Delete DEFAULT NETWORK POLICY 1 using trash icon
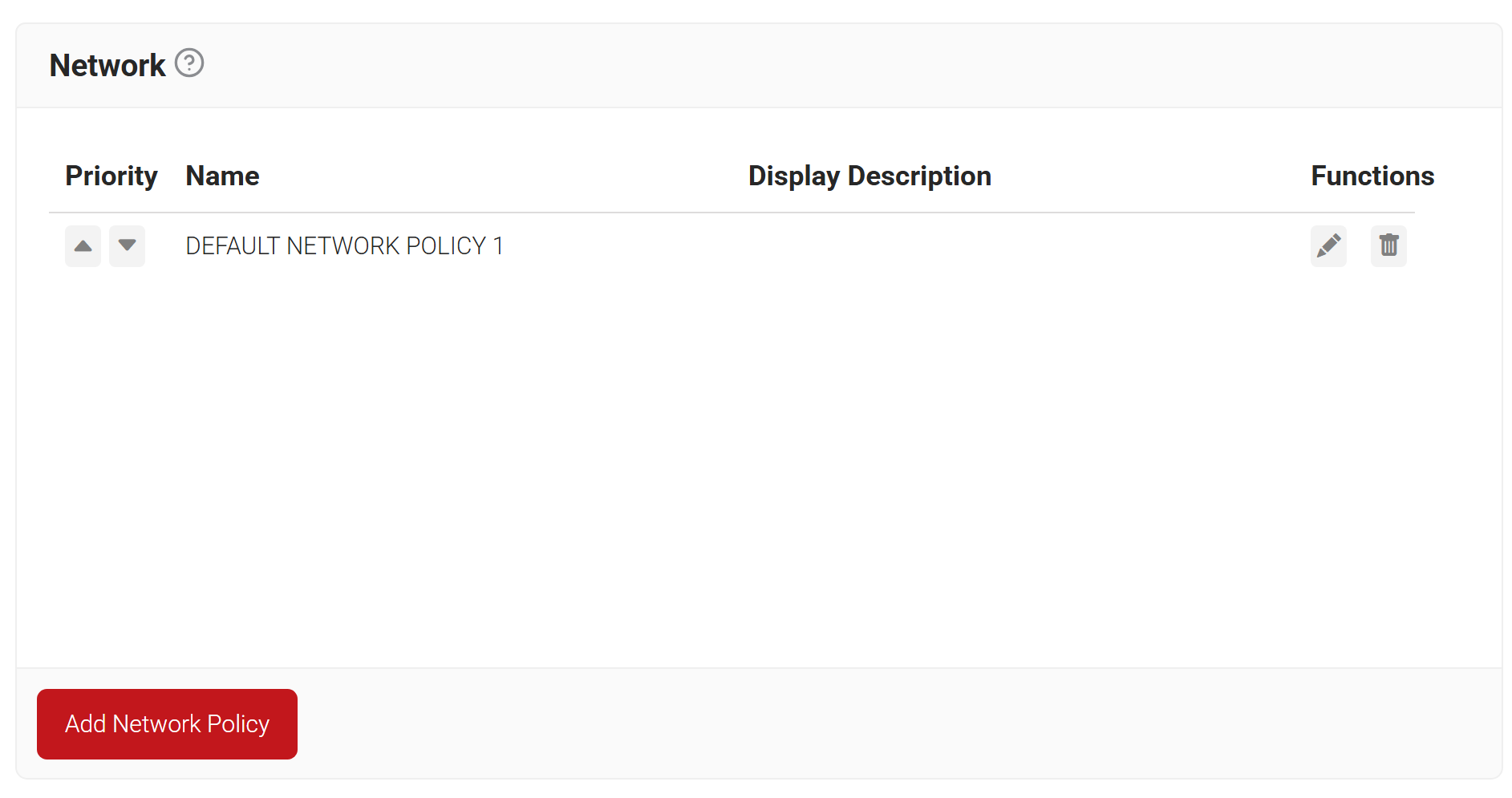1512x798 pixels. [x=1388, y=246]
